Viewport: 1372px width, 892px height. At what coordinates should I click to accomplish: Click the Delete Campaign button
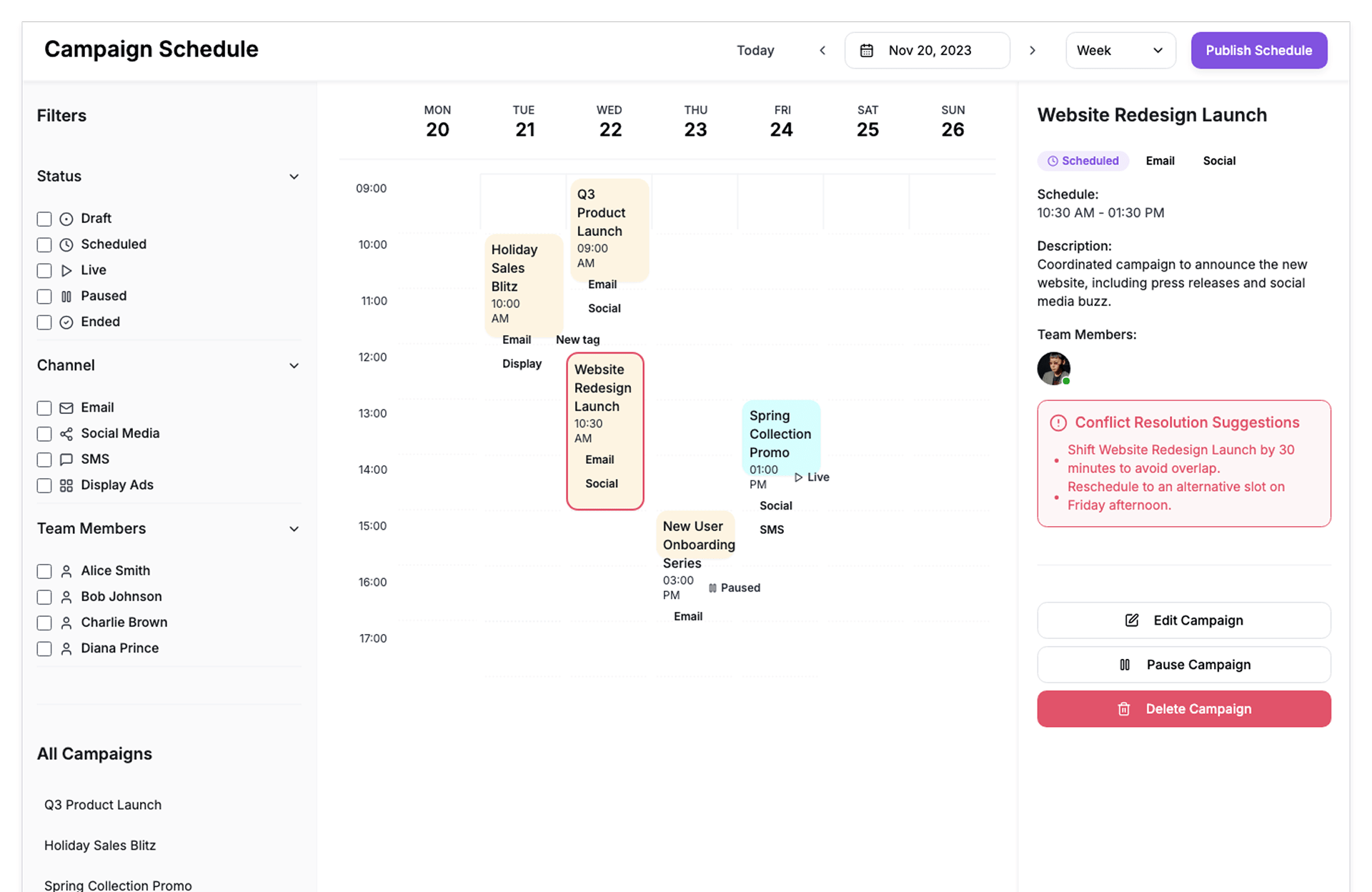coord(1183,709)
